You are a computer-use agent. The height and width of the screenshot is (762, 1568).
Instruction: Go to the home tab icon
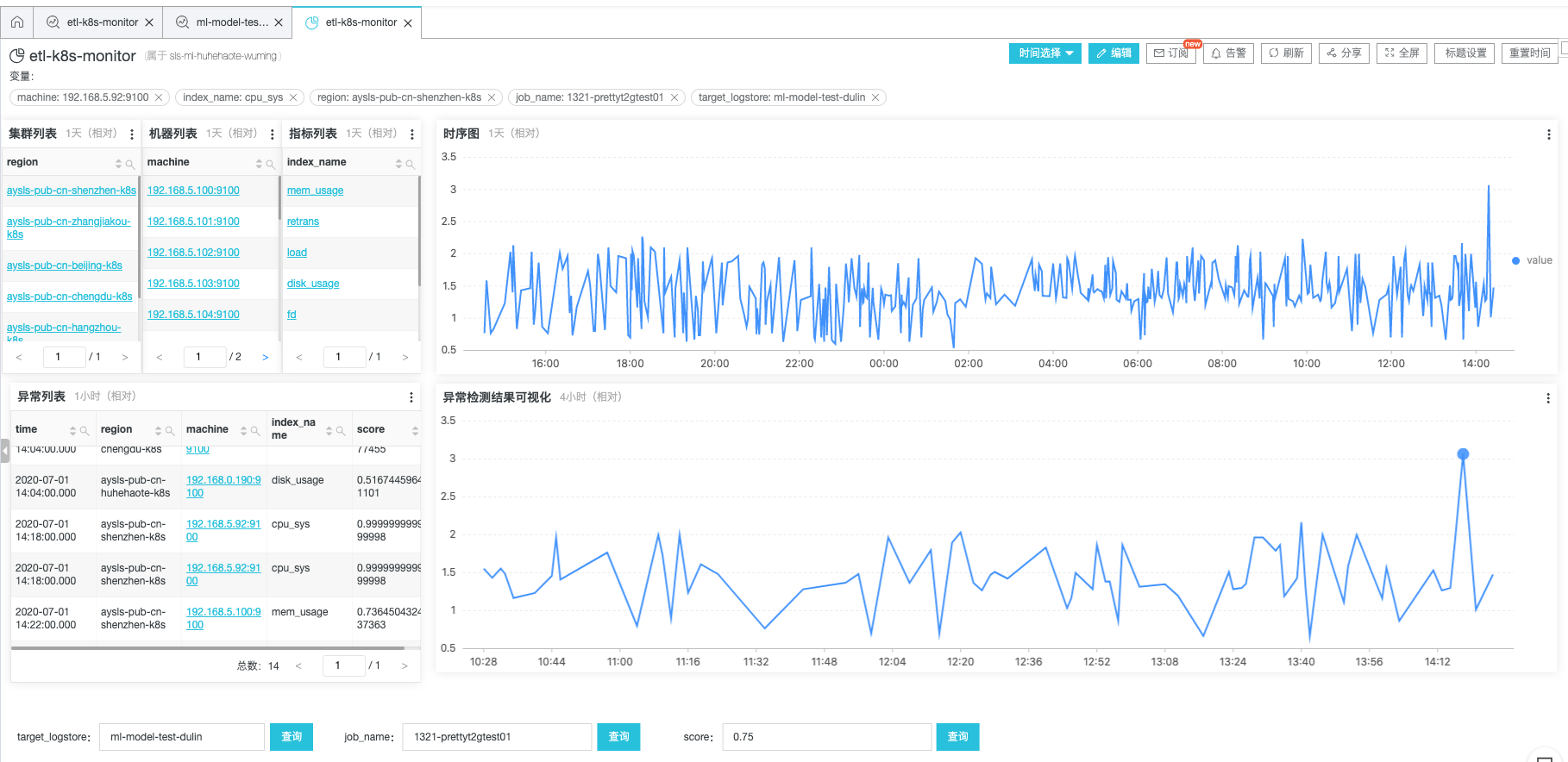(17, 22)
